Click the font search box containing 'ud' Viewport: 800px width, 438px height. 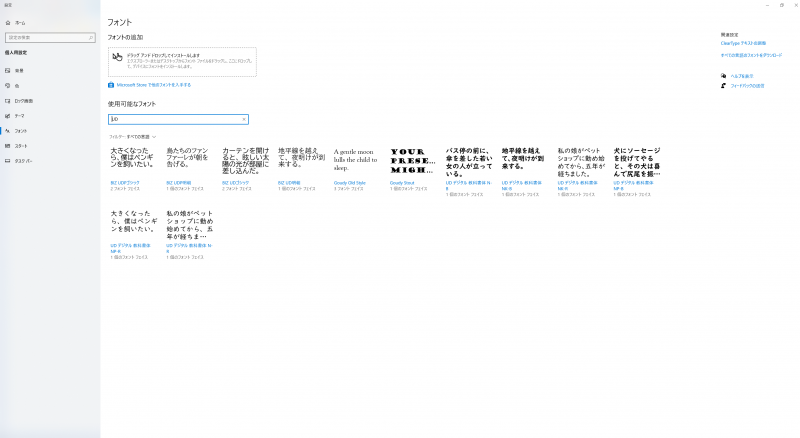pos(178,119)
